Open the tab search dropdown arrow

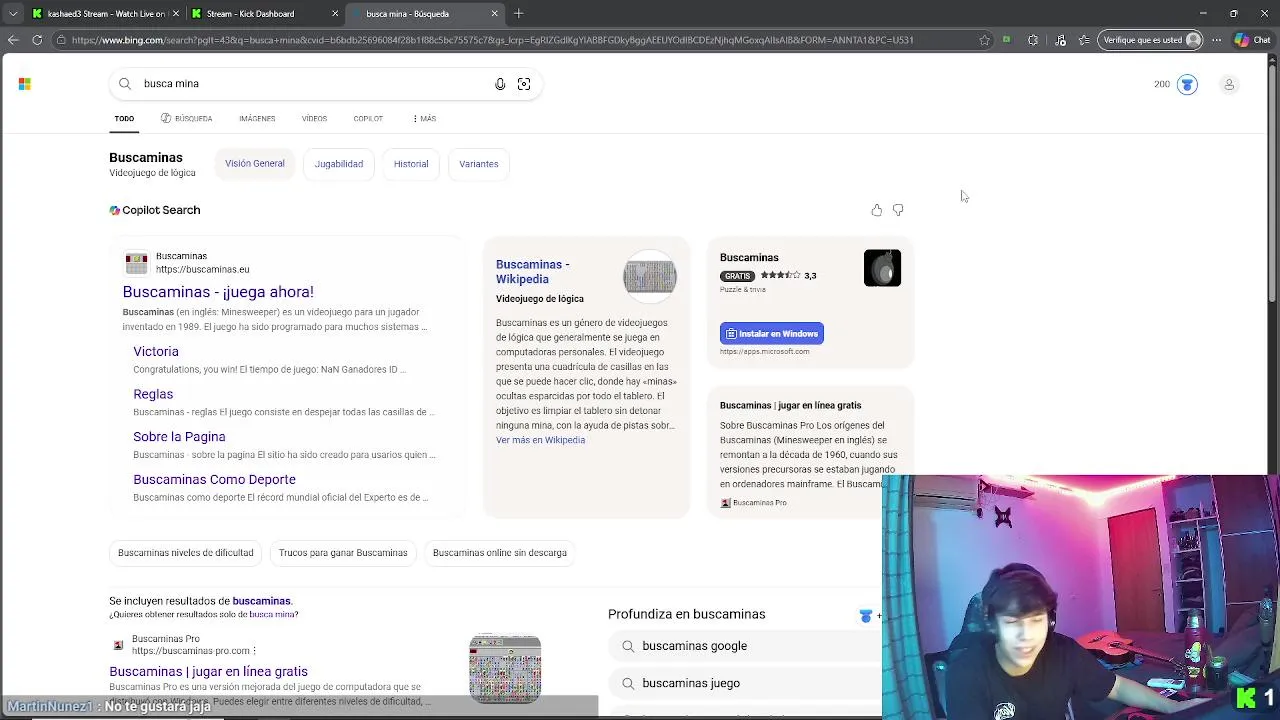tap(13, 14)
